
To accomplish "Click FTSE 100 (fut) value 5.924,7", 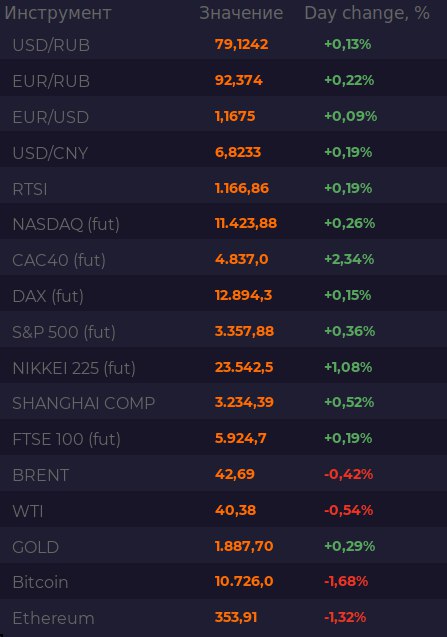I will pyautogui.click(x=241, y=438).
